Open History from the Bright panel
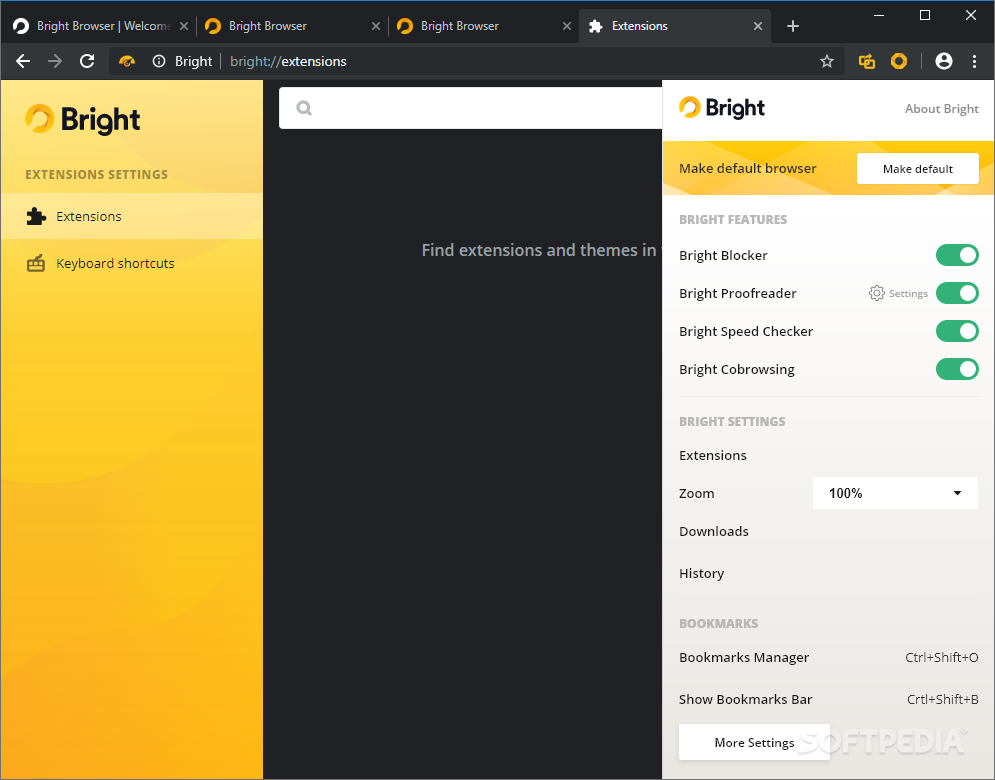Screen dimensions: 995x780 (701, 573)
